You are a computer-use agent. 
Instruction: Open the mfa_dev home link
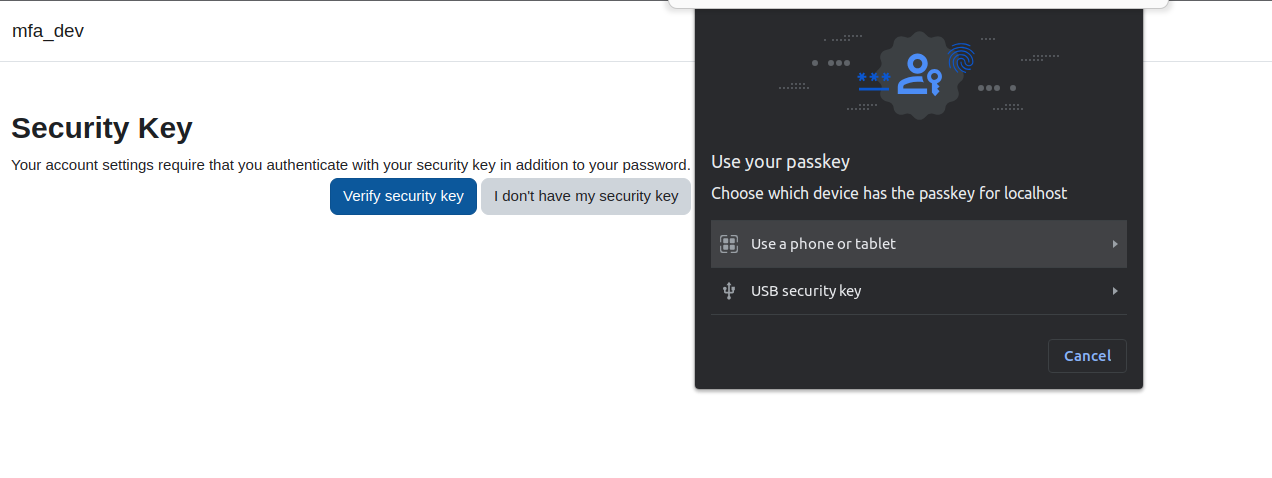(48, 31)
